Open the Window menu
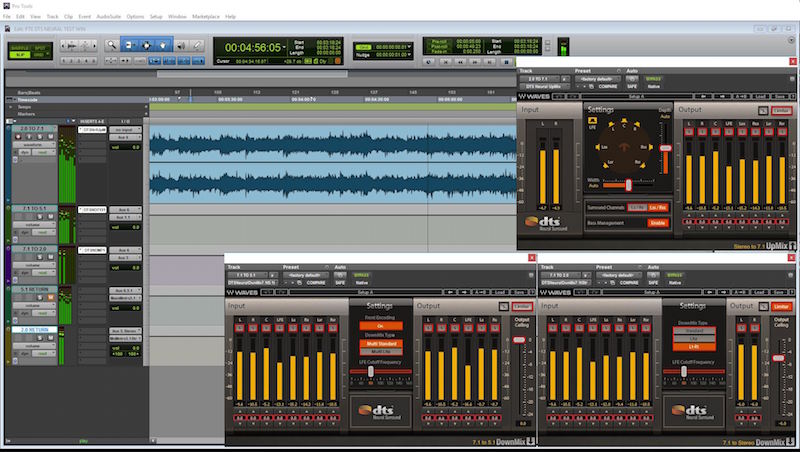Viewport: 800px width, 452px height. pyautogui.click(x=177, y=17)
